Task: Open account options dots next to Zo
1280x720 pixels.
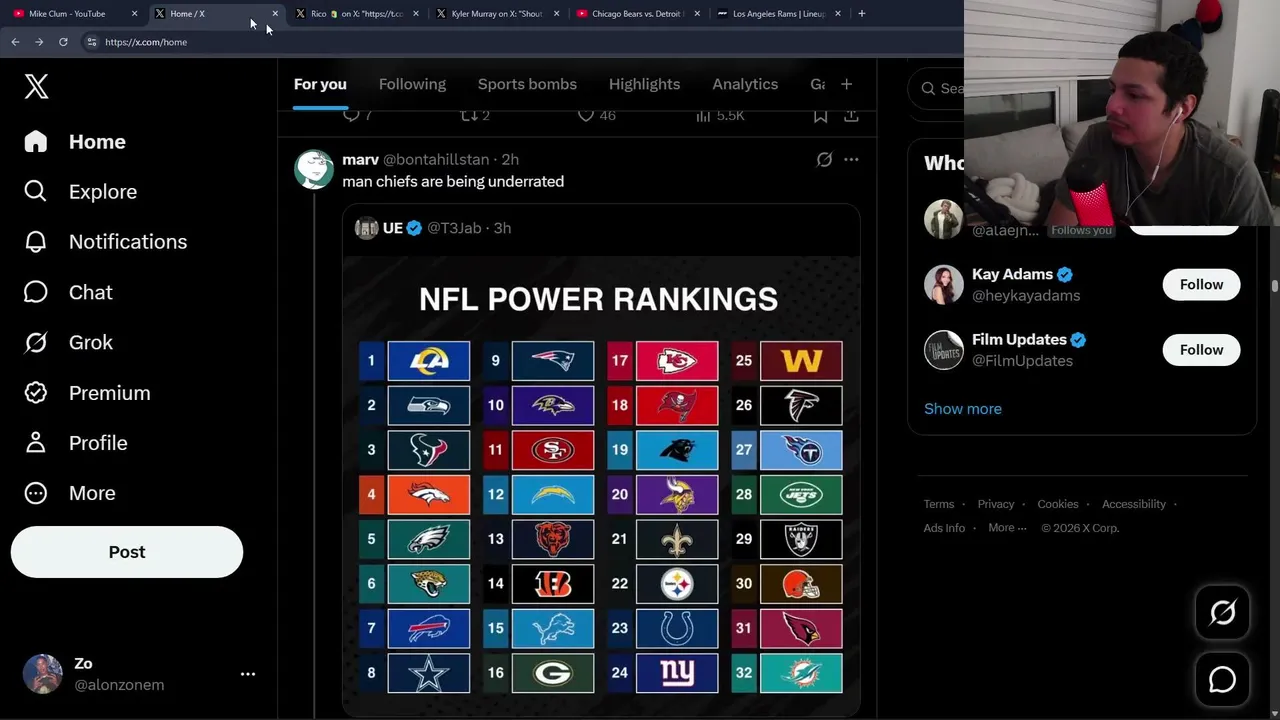Action: tap(248, 674)
